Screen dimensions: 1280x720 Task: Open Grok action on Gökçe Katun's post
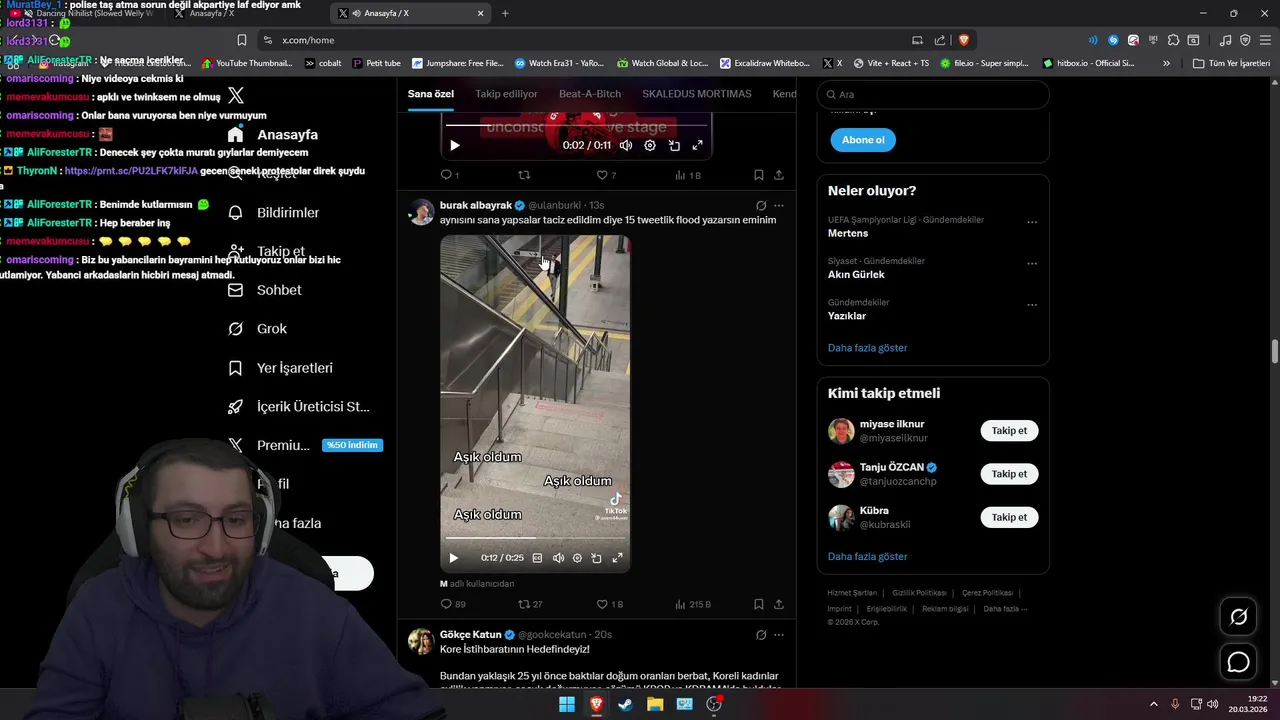(x=761, y=635)
